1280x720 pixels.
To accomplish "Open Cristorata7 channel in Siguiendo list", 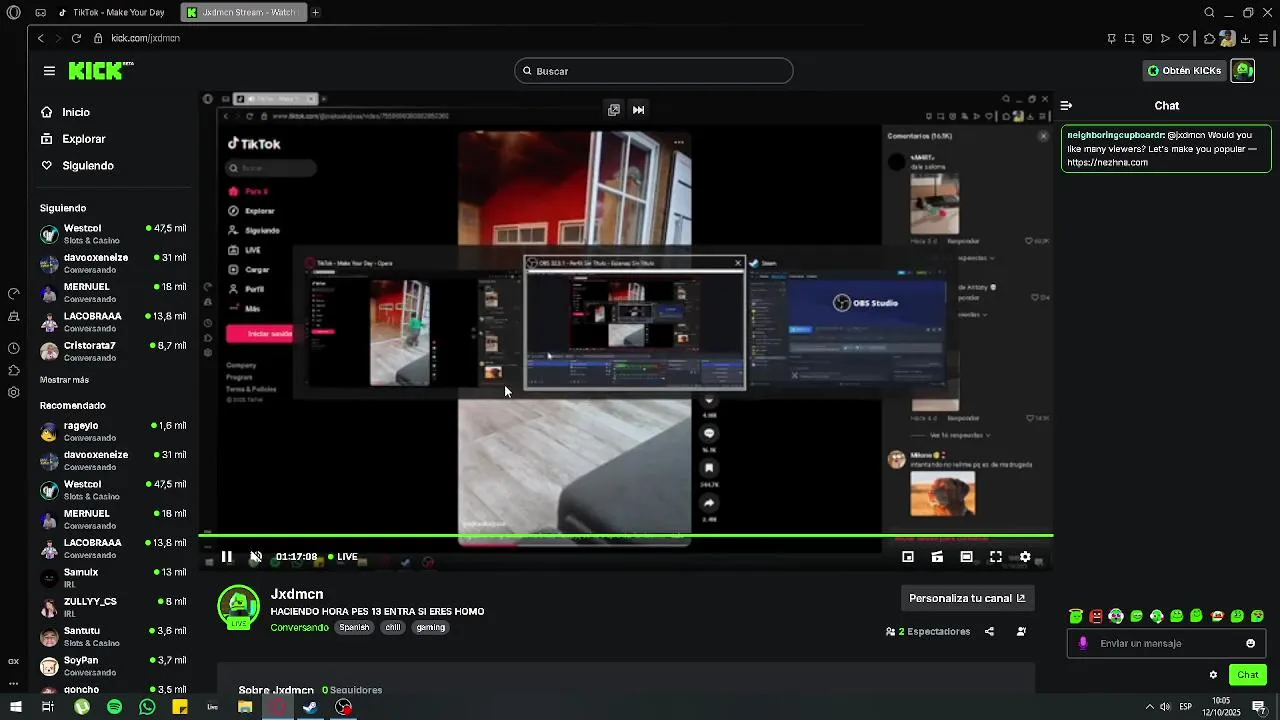I will (x=113, y=351).
